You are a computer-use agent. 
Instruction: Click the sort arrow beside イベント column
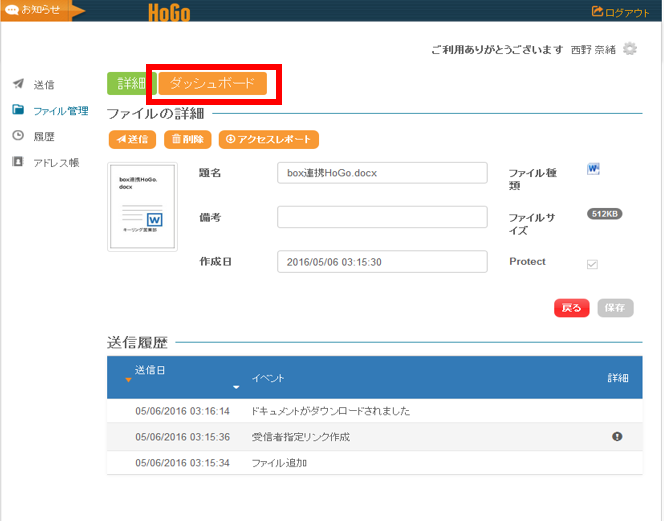tap(236, 386)
